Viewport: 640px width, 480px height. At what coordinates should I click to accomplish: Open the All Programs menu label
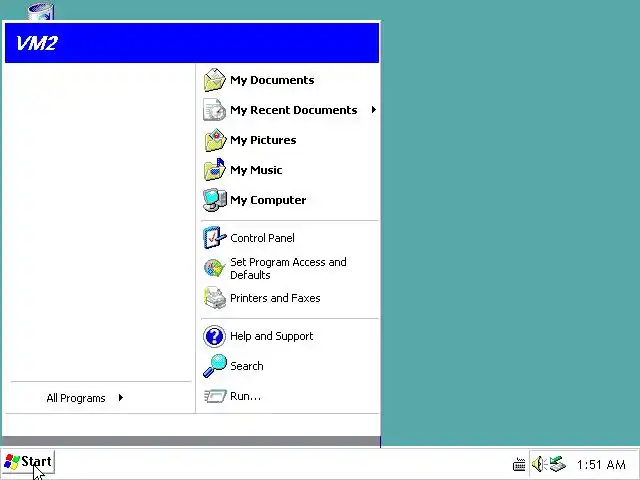(76, 398)
